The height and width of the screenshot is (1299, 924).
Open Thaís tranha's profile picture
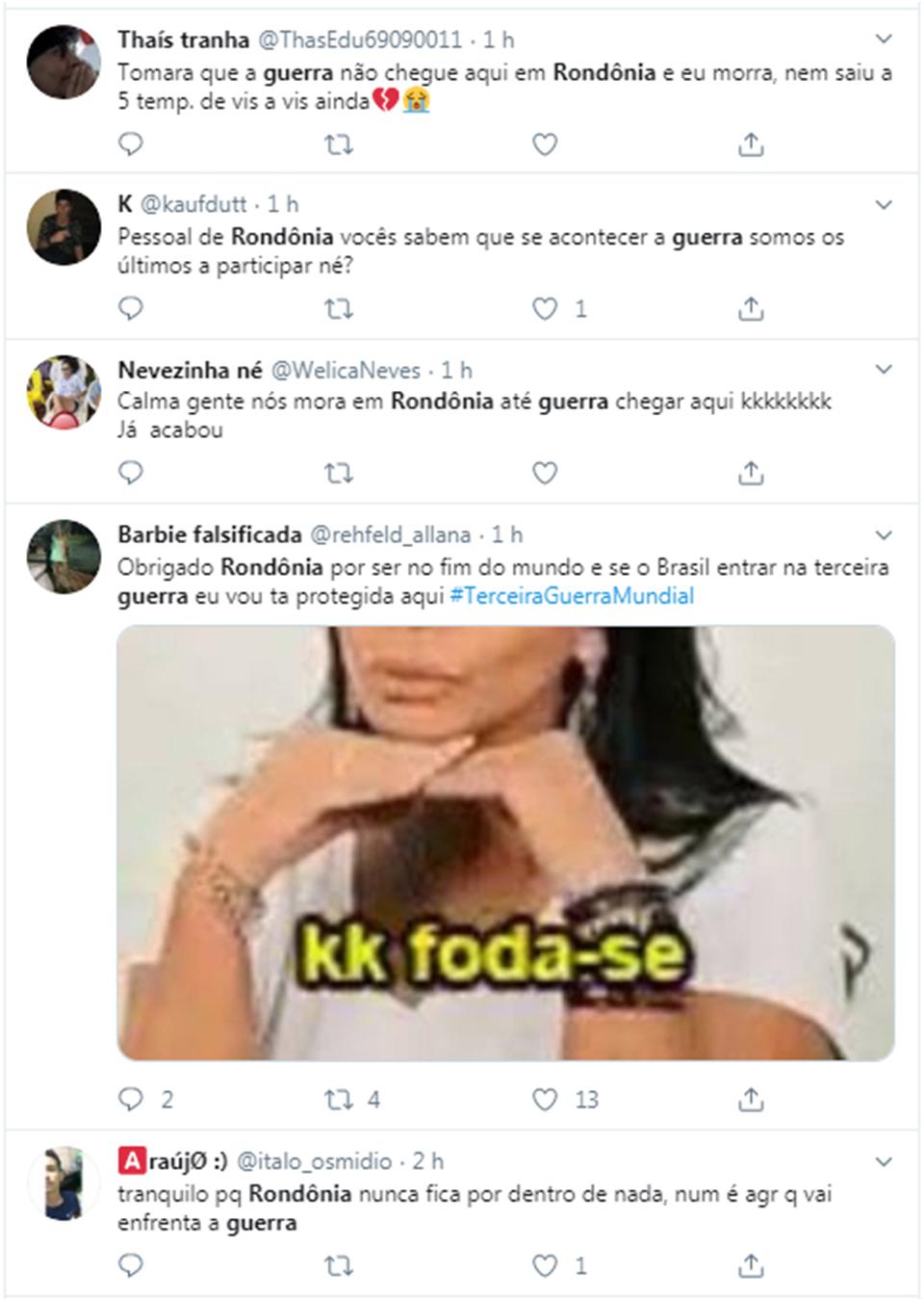pyautogui.click(x=64, y=63)
